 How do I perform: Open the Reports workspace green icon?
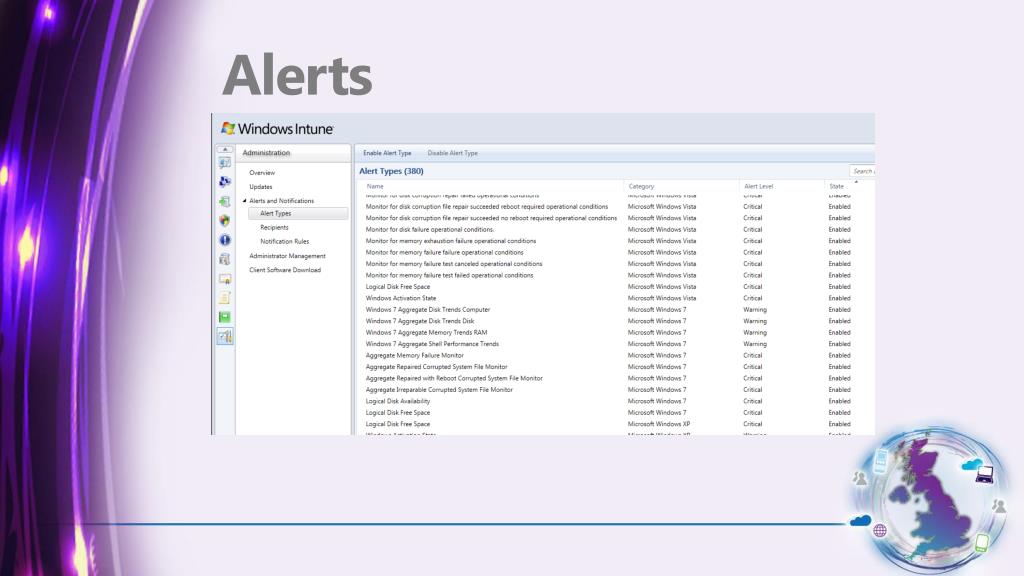coord(225,317)
